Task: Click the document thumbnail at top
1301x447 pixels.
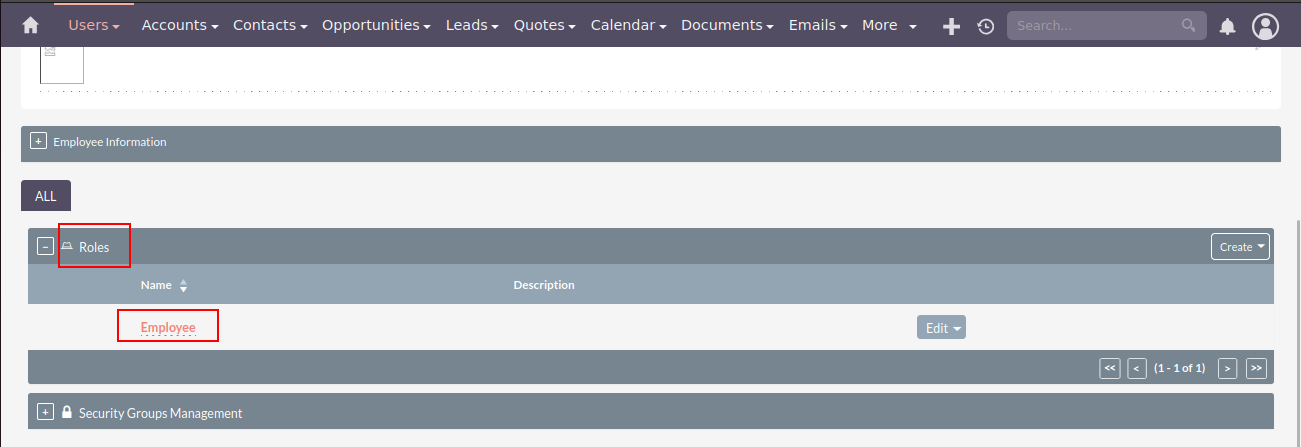Action: point(62,65)
